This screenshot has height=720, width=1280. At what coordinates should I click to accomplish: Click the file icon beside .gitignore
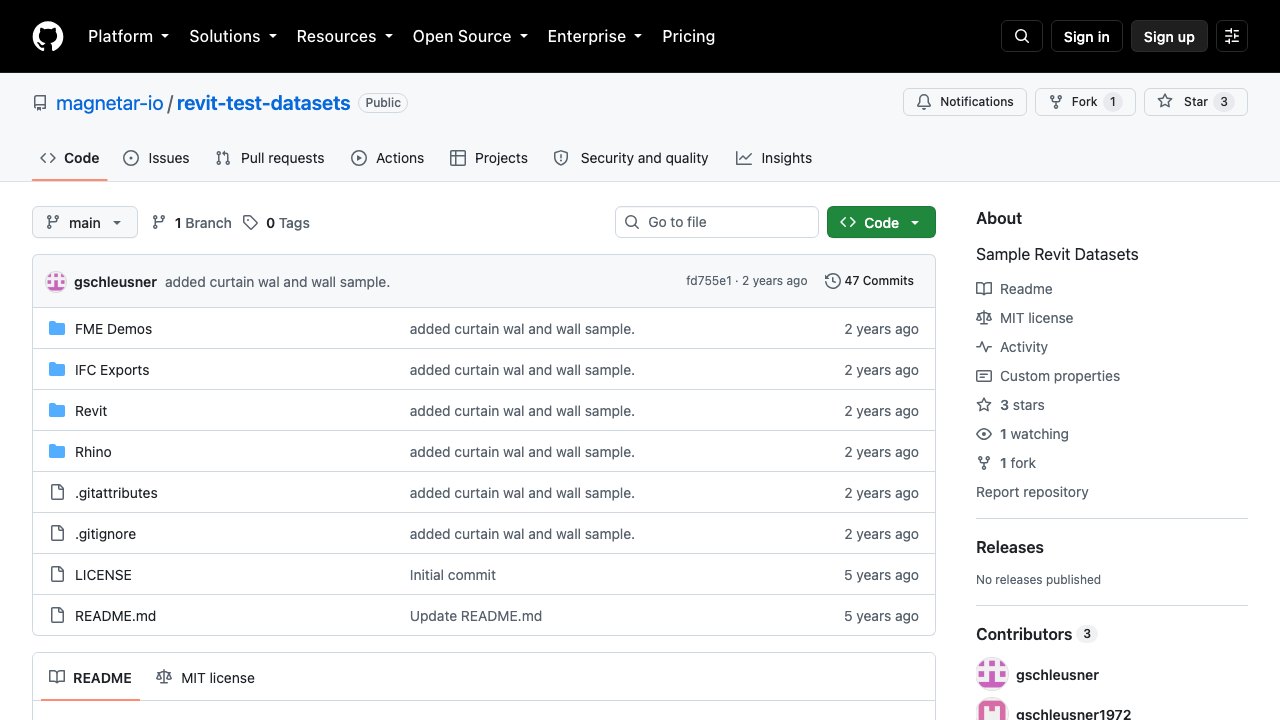(x=57, y=534)
